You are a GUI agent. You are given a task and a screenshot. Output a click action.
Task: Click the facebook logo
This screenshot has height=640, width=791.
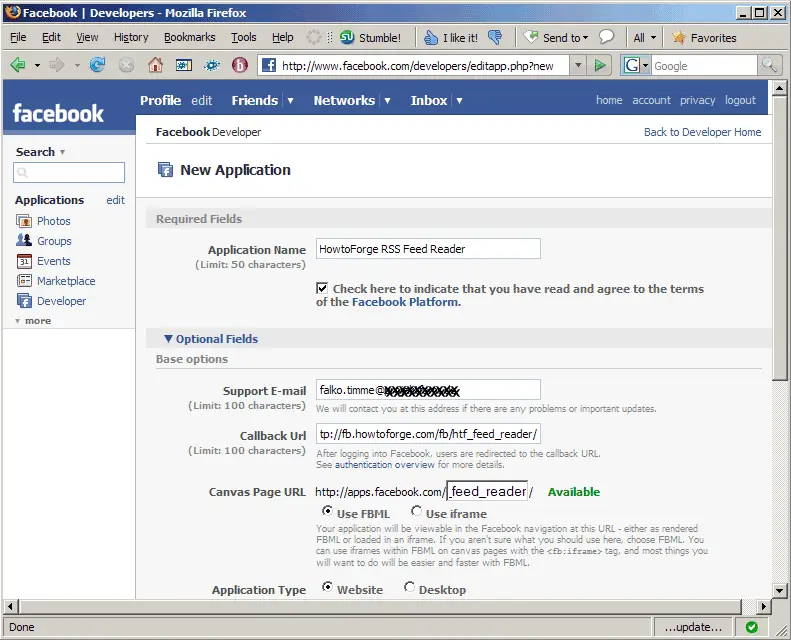point(58,113)
